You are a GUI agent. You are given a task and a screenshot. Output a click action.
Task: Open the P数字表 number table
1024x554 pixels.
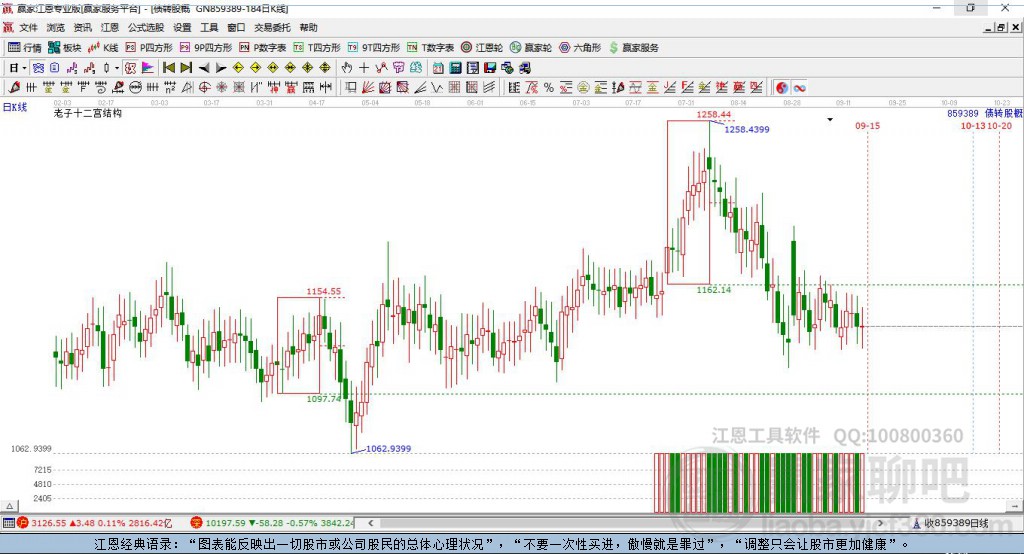pyautogui.click(x=263, y=48)
